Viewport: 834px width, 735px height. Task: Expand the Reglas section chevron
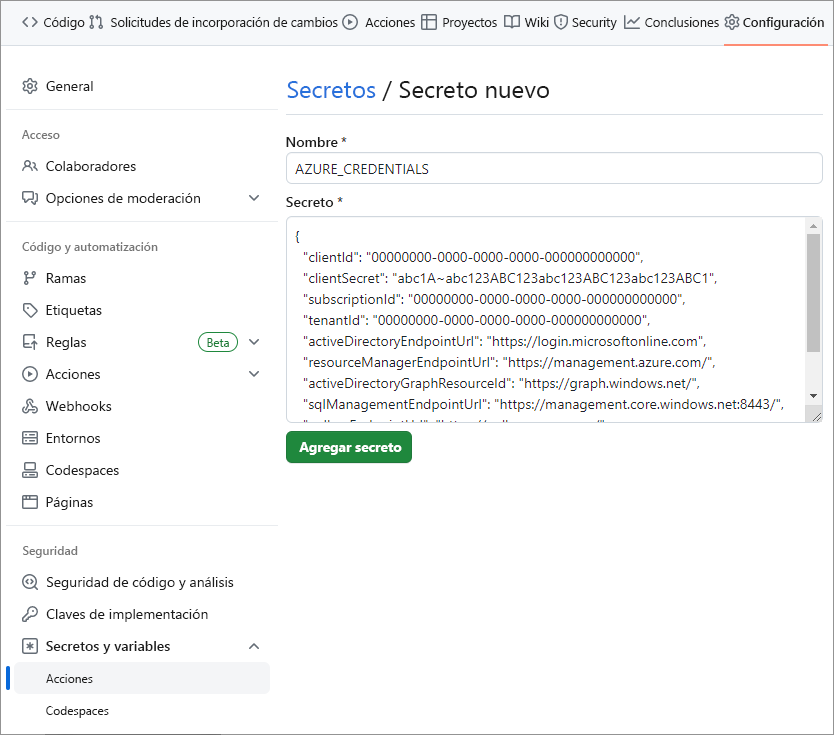pos(254,343)
